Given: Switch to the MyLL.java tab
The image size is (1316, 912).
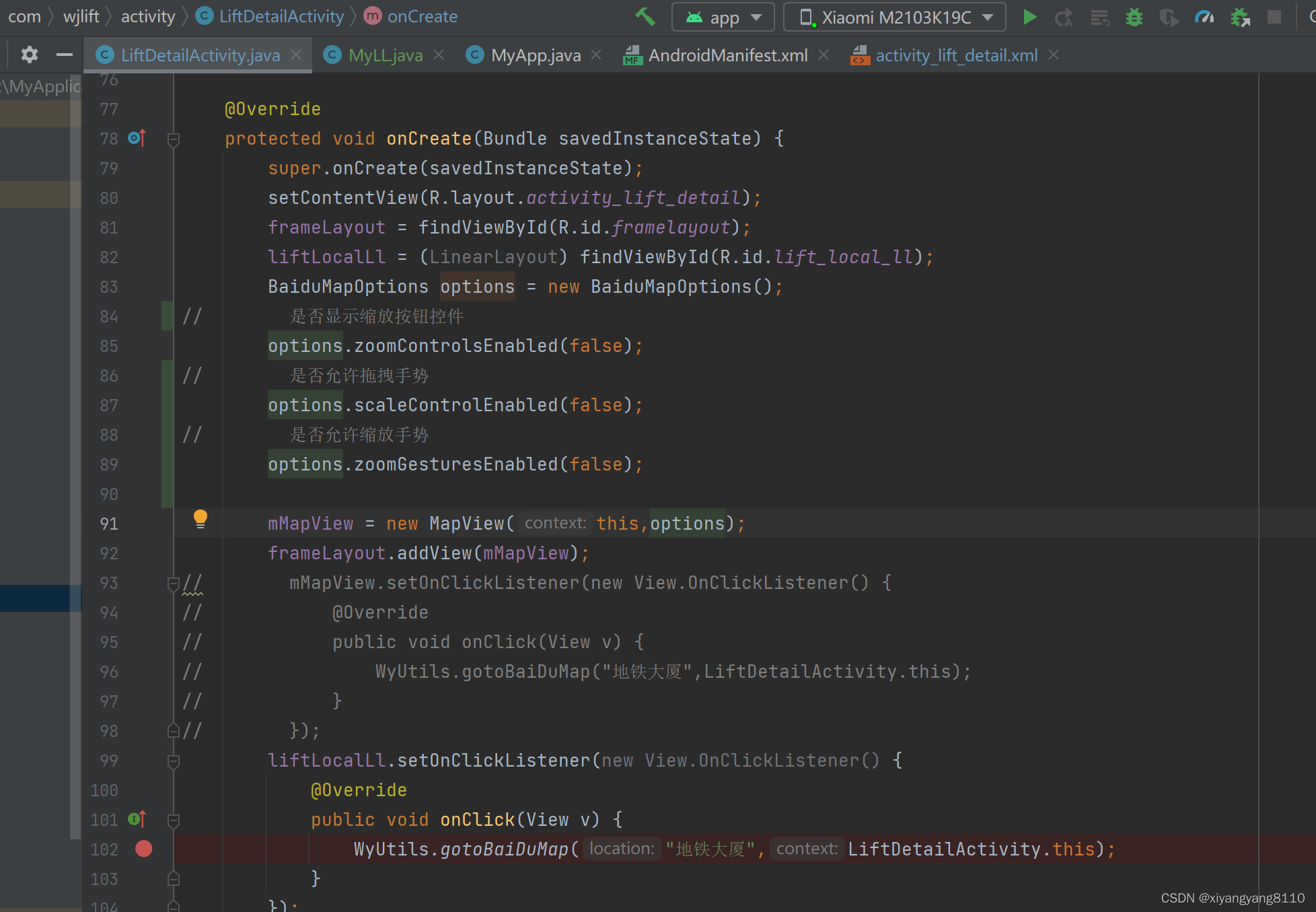Looking at the screenshot, I should 386,55.
